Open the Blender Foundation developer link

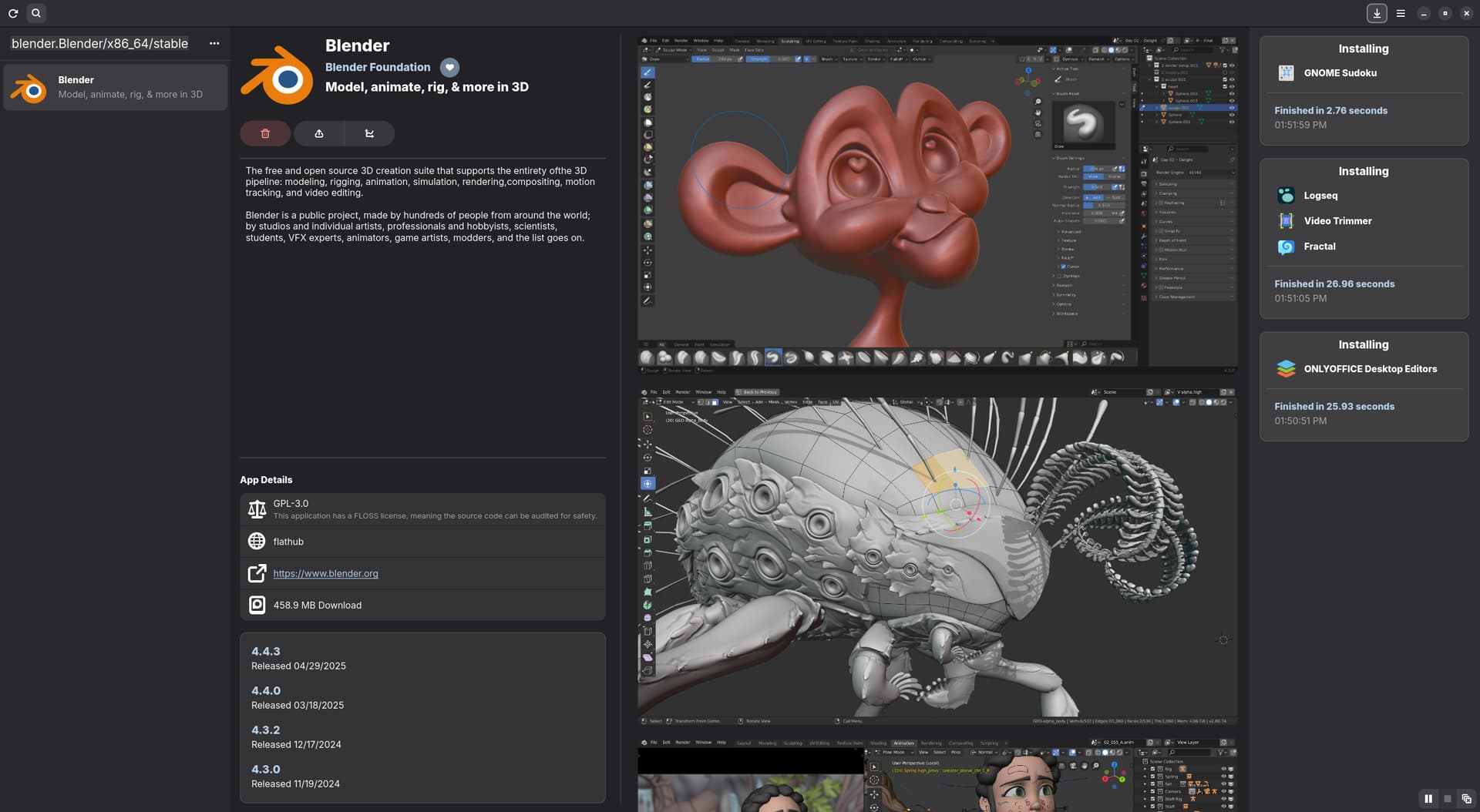(x=378, y=67)
